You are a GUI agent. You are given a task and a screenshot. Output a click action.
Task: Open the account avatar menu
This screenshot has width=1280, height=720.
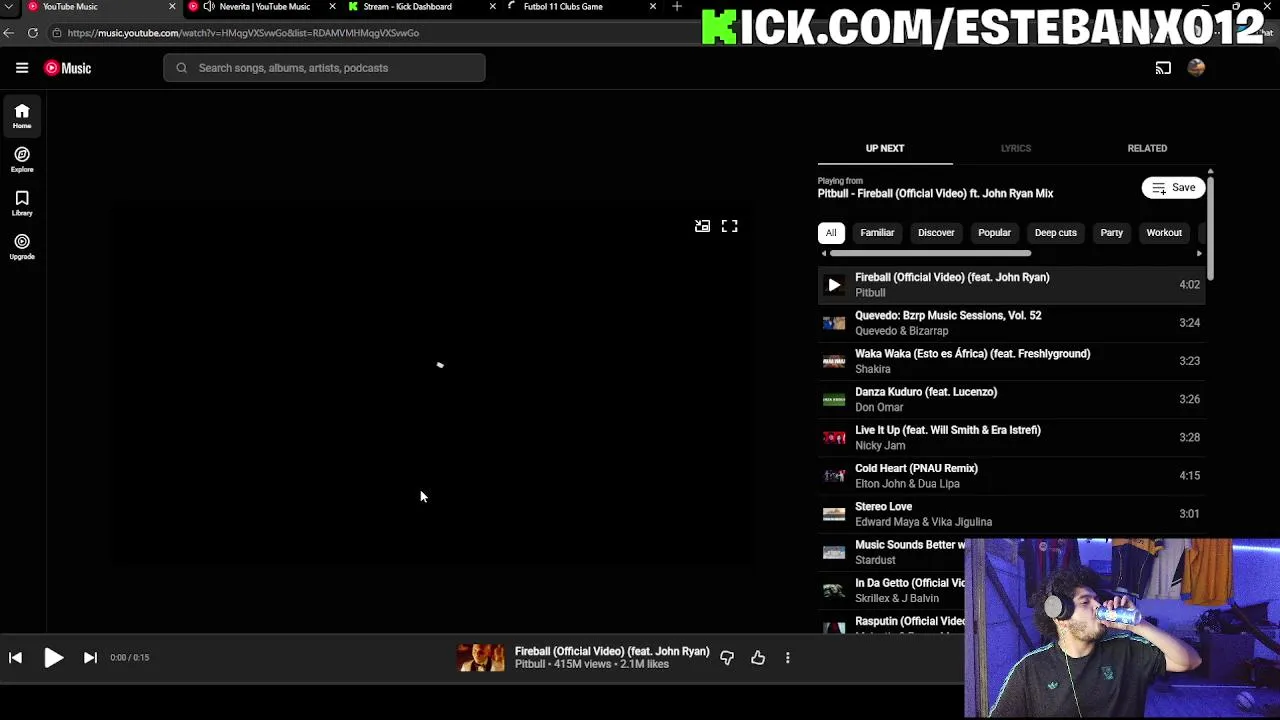point(1196,68)
